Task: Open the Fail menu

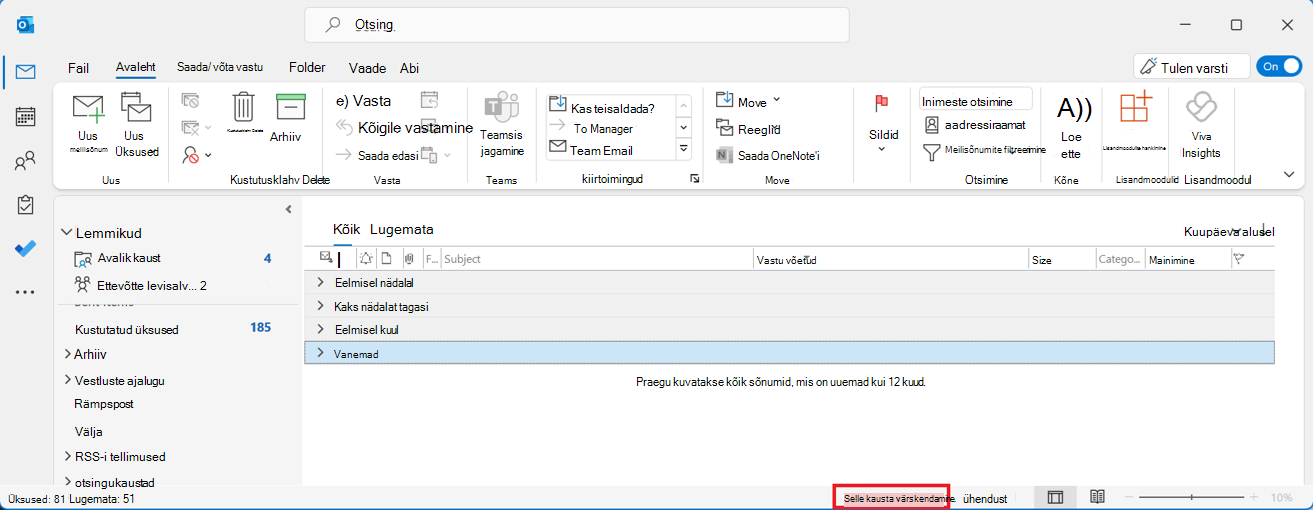Action: [79, 68]
